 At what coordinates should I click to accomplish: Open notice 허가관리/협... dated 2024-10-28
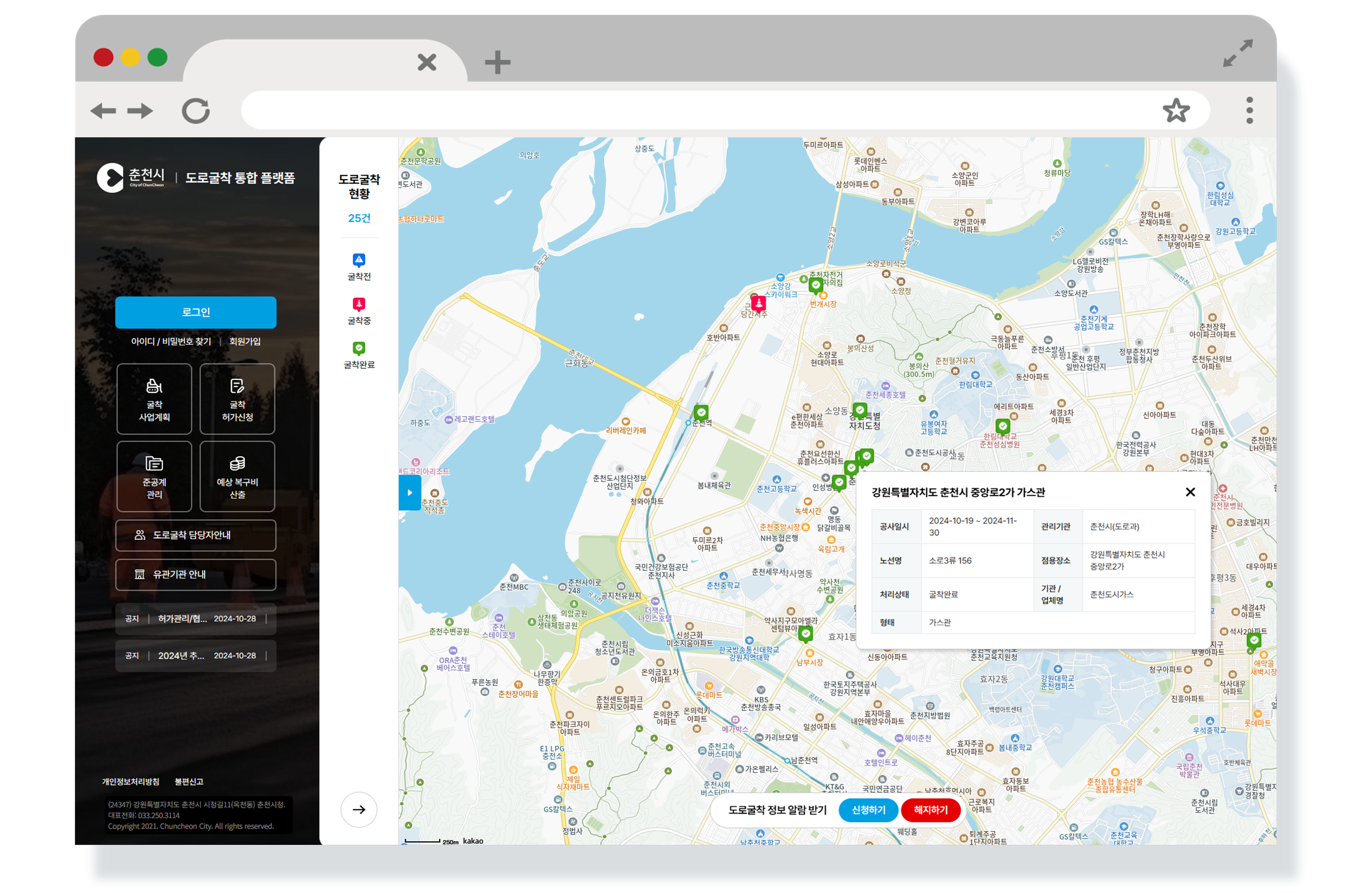pos(196,619)
